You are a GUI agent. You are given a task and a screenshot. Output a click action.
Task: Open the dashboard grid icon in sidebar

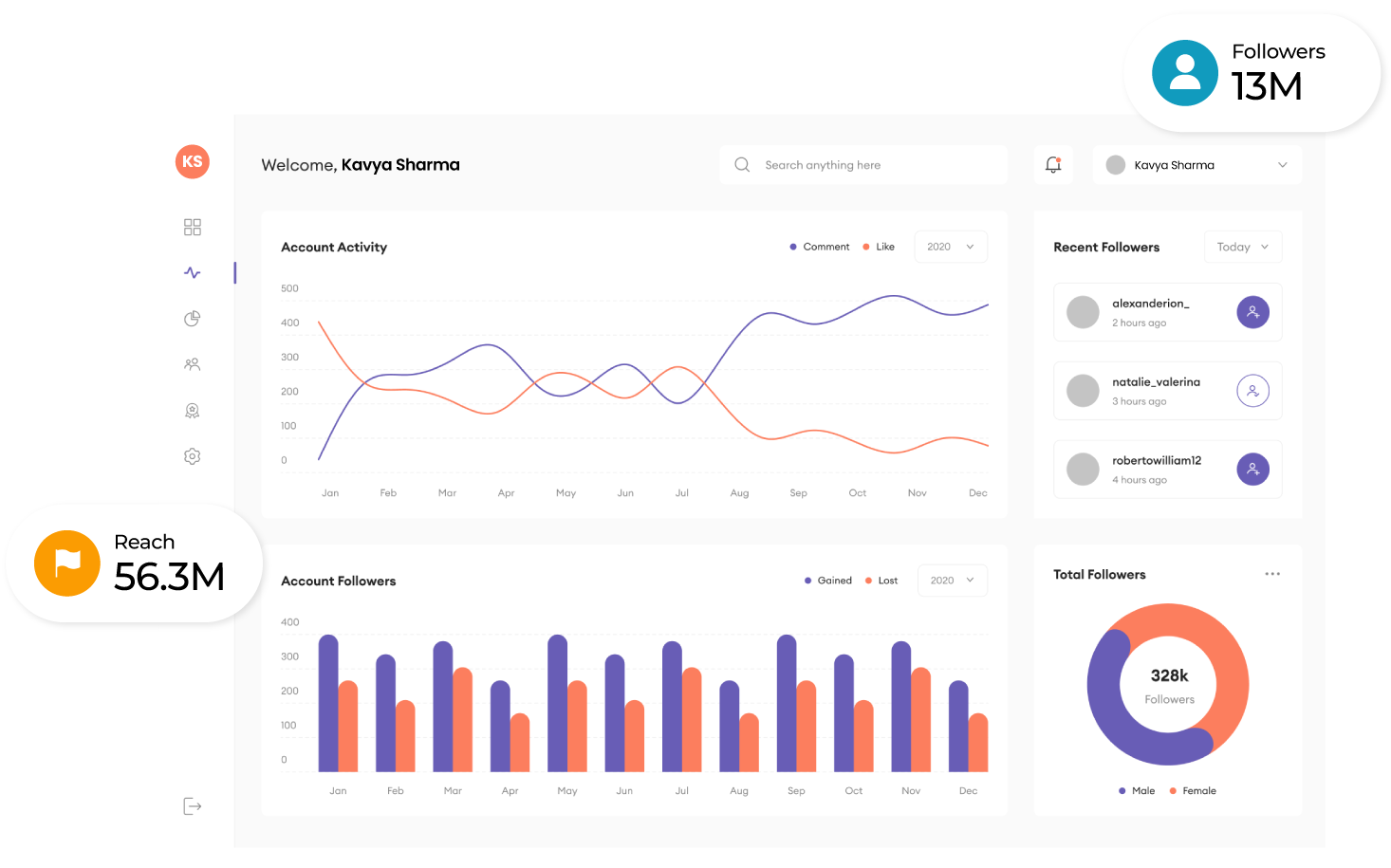pyautogui.click(x=193, y=227)
